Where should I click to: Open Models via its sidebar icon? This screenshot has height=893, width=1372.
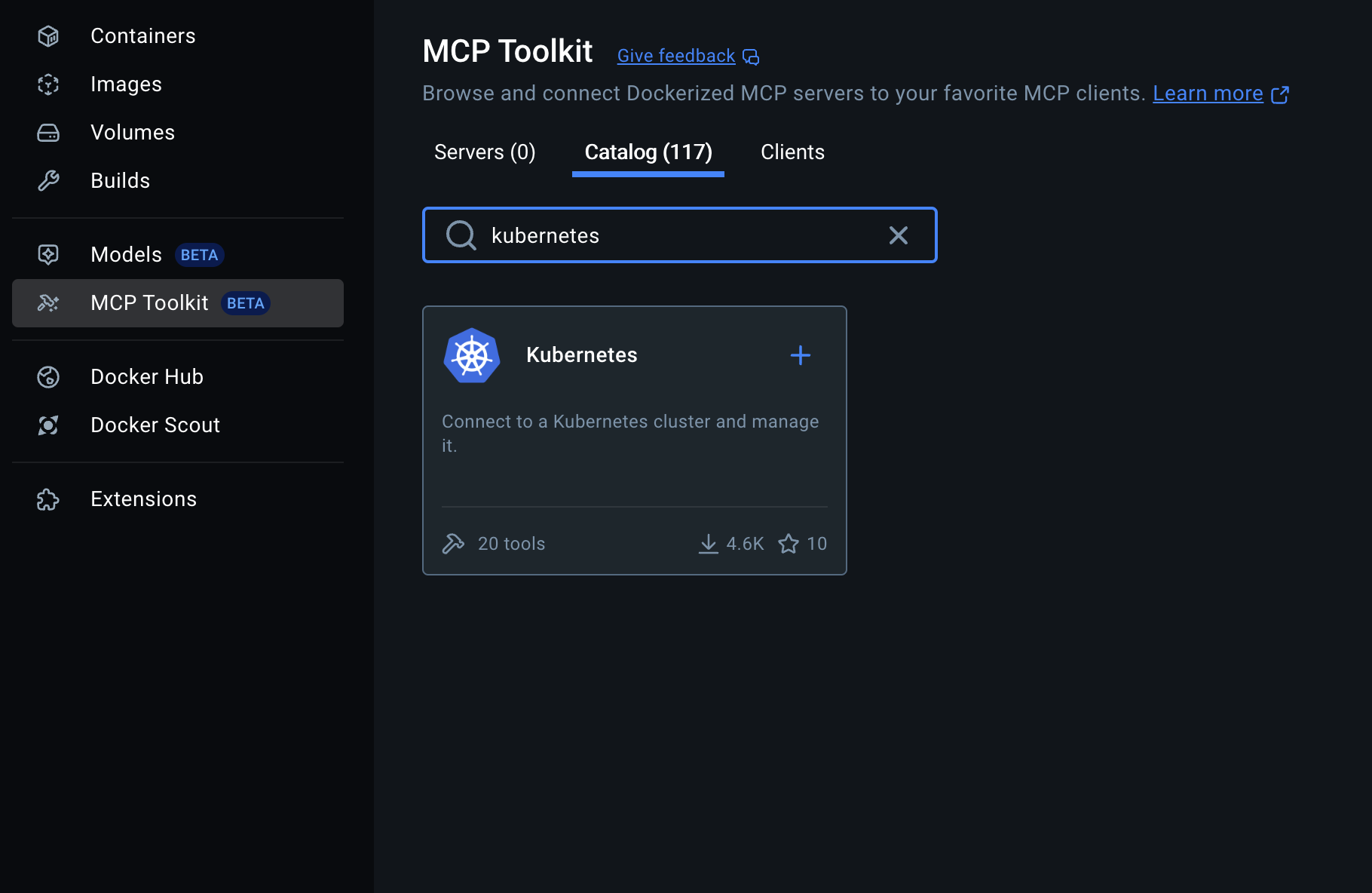[x=47, y=255]
